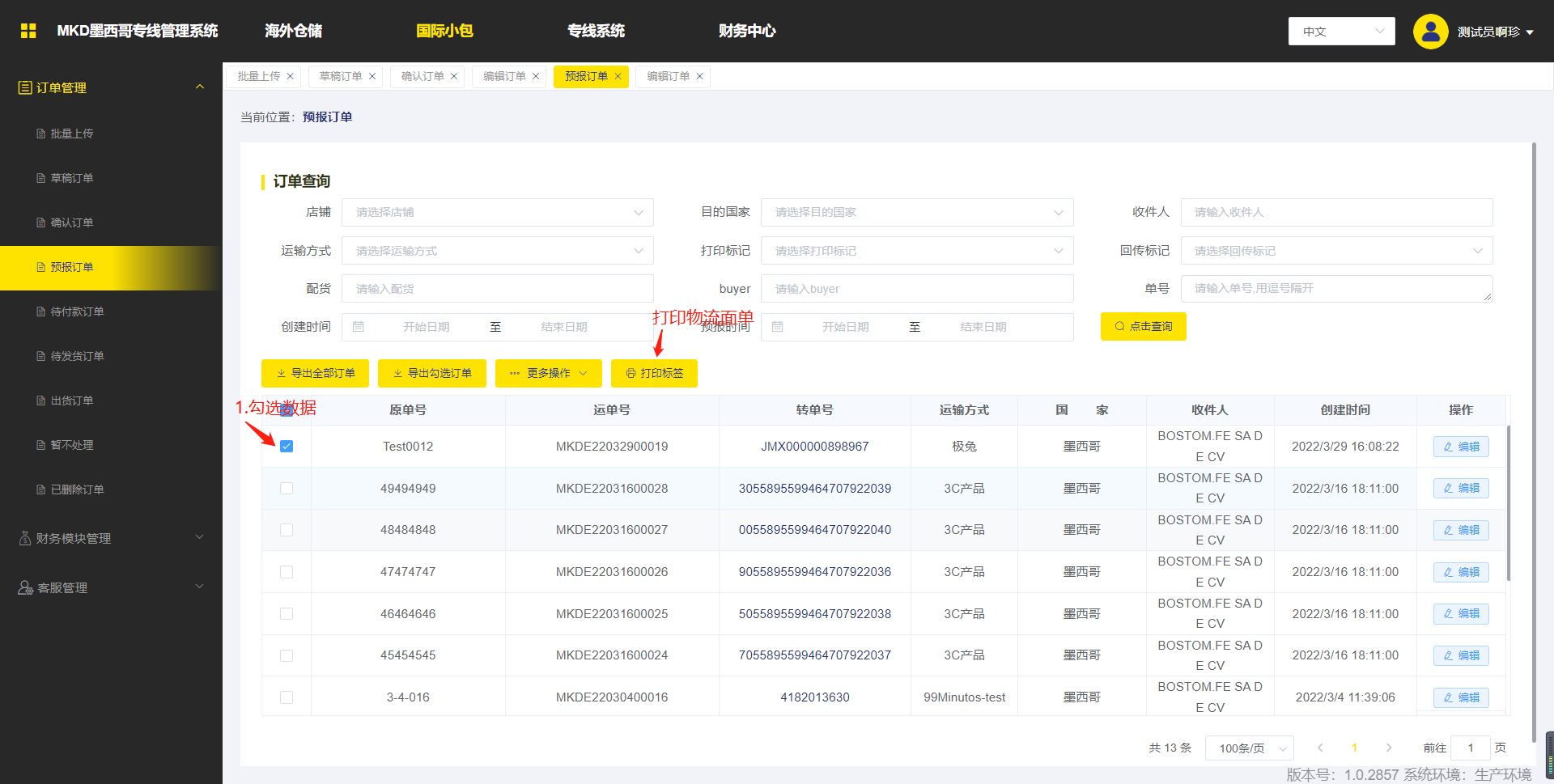Open the 100条/页 page size dropdown
The image size is (1554, 784).
[1249, 748]
